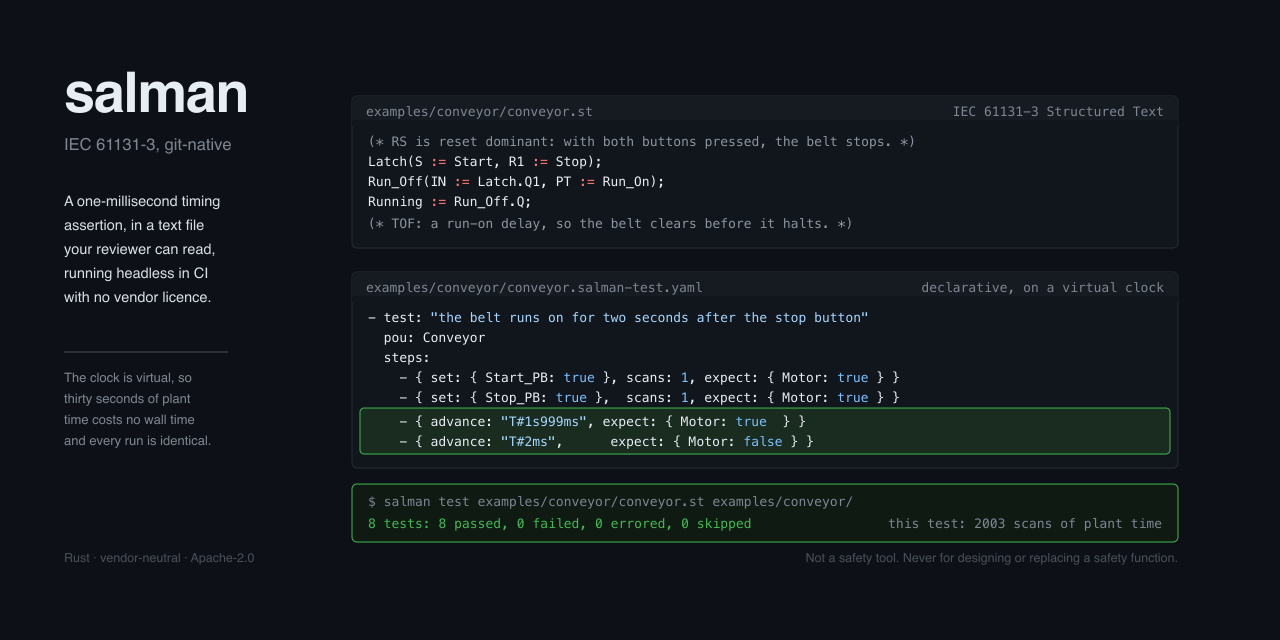Click the 8 tests passed result summary

tap(559, 524)
